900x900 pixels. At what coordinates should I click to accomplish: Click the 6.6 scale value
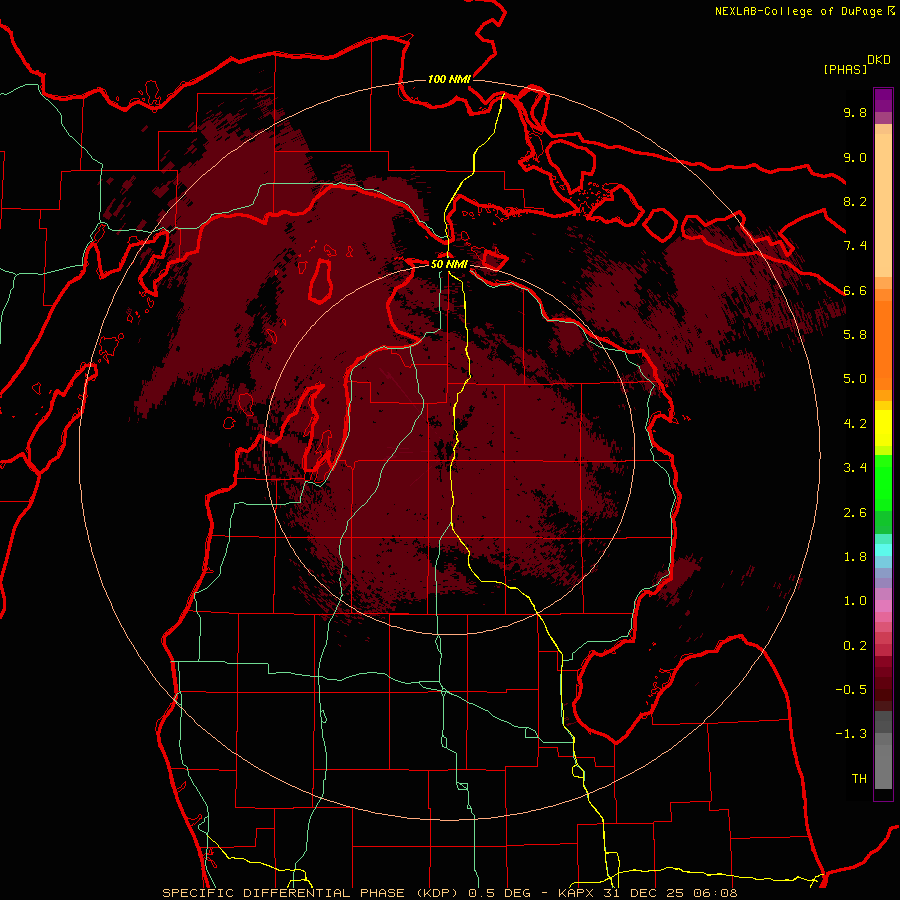[855, 290]
